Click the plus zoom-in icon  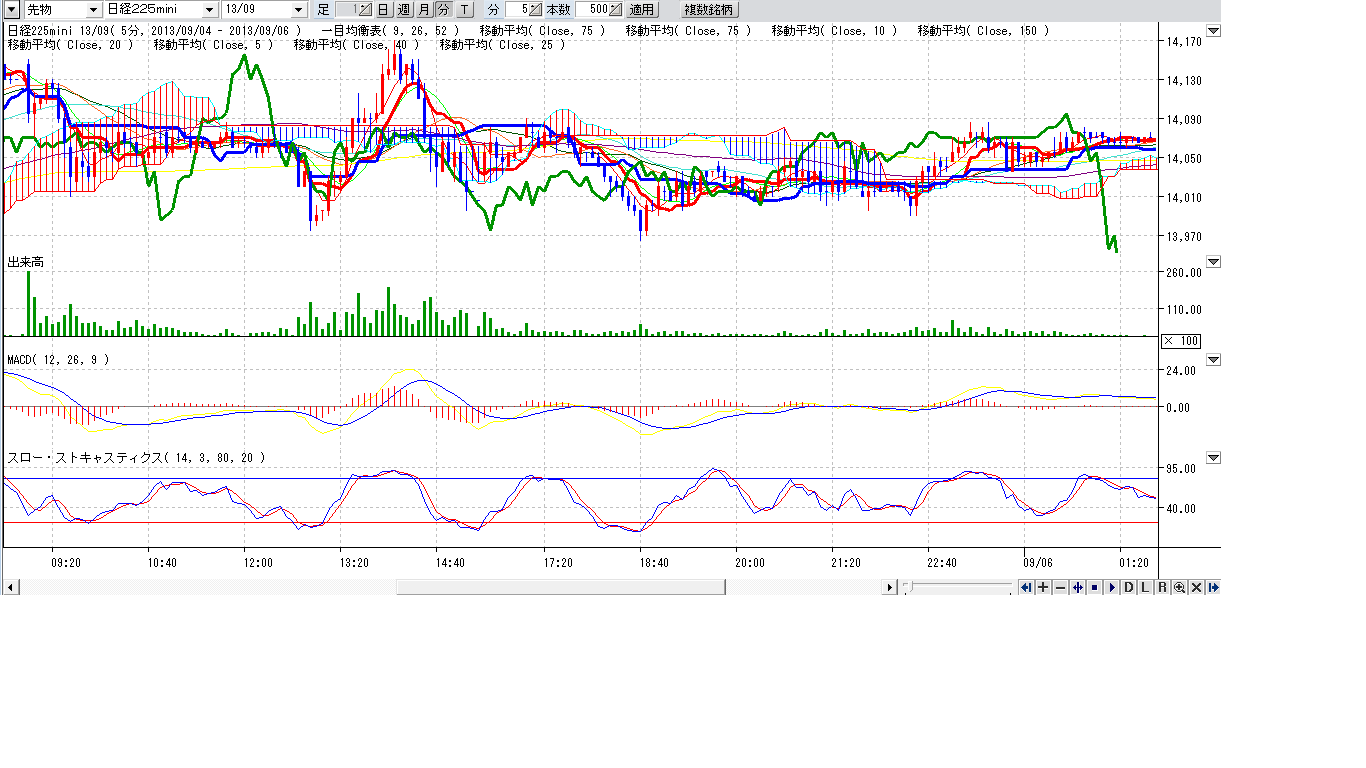1043,587
